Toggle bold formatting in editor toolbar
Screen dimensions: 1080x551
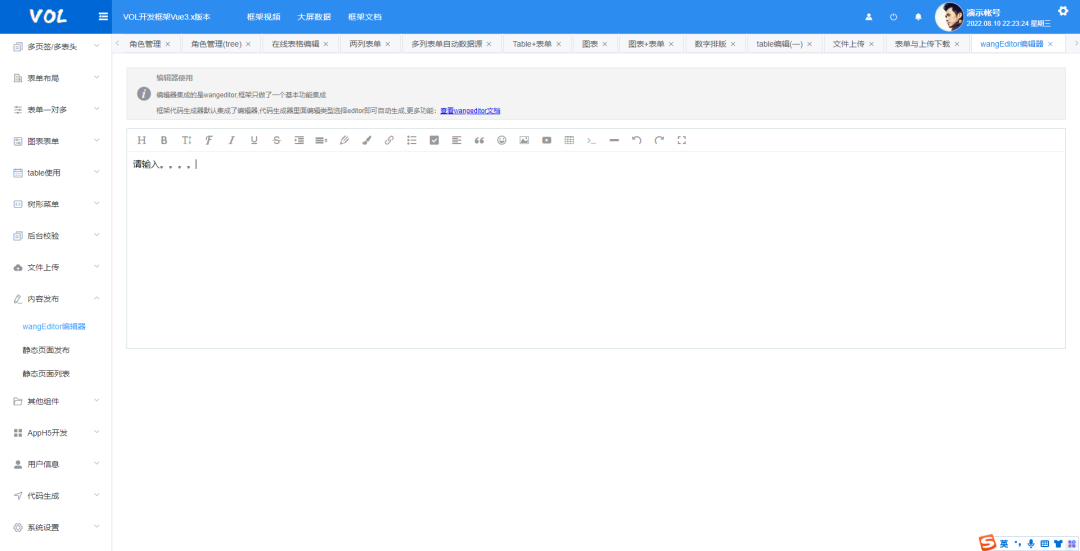click(x=164, y=140)
